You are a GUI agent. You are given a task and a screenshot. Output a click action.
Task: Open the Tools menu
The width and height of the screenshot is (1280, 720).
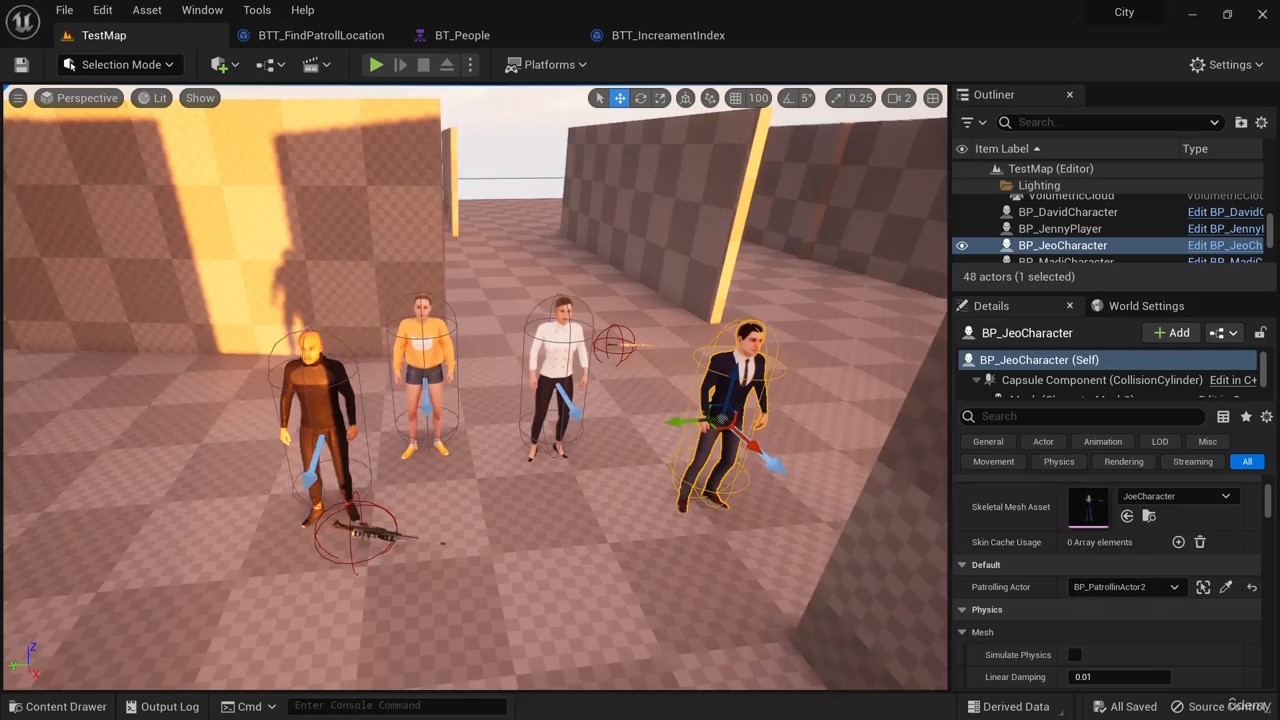257,10
